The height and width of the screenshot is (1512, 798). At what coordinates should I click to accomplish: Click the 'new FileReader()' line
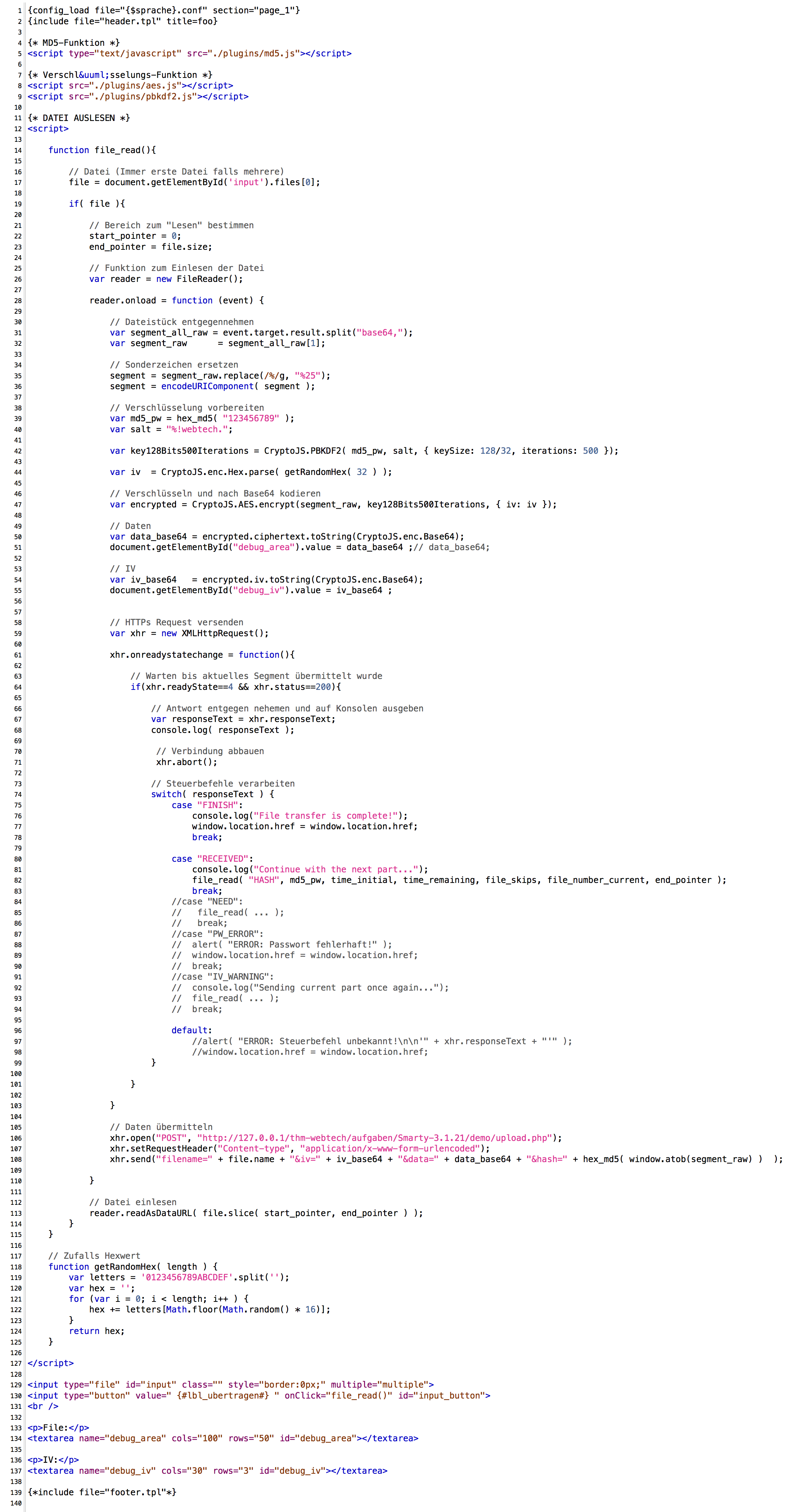pos(166,279)
